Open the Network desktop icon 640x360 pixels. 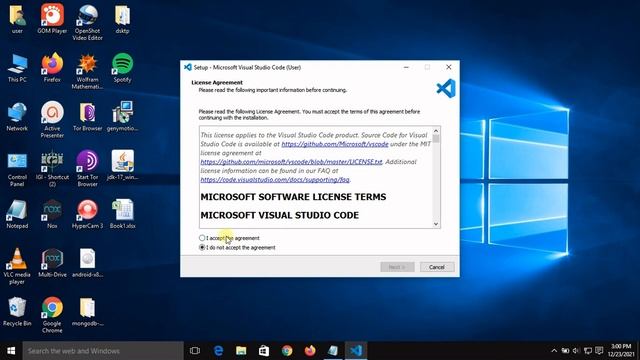pos(17,116)
